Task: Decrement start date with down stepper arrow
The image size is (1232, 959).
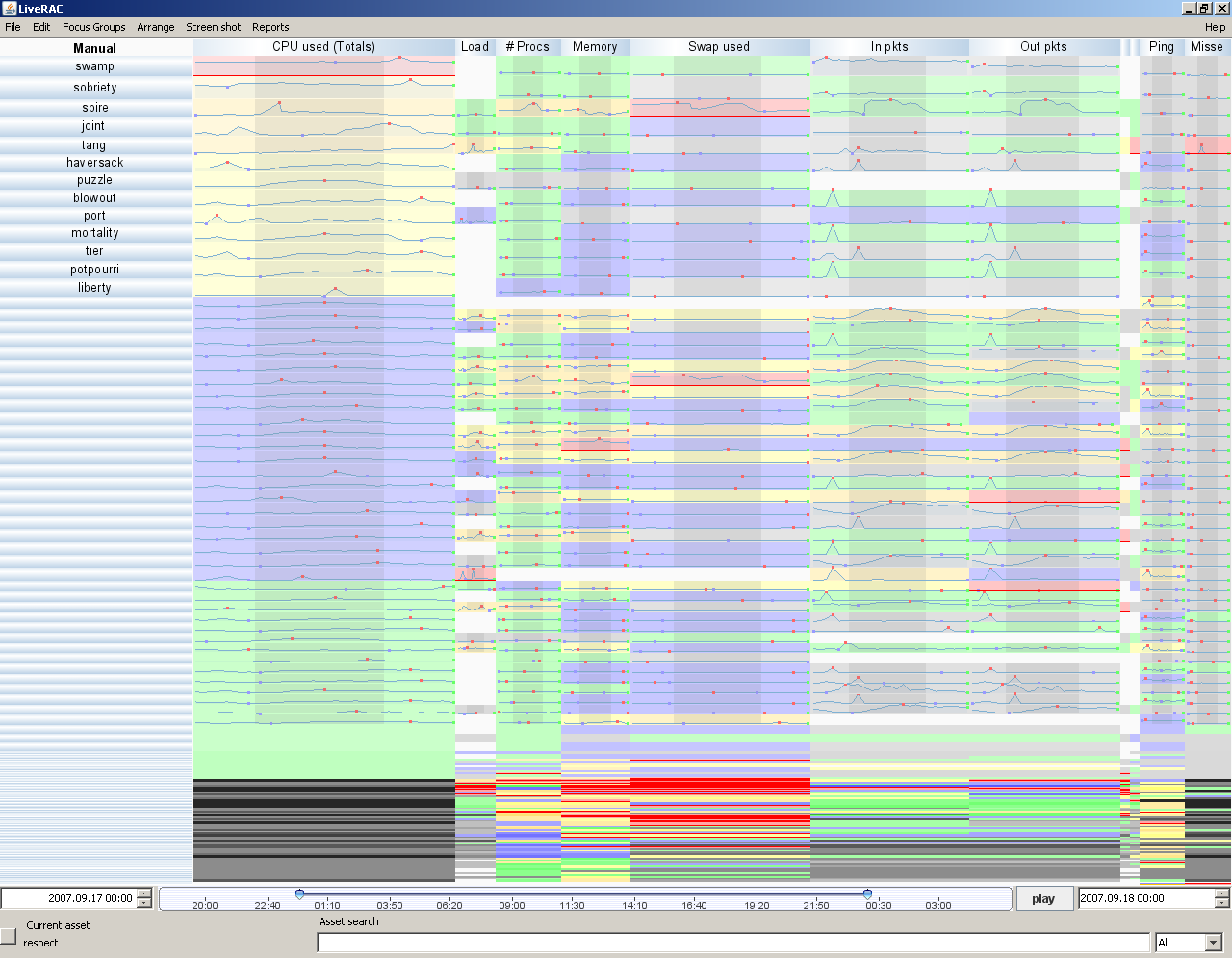Action: (x=144, y=903)
